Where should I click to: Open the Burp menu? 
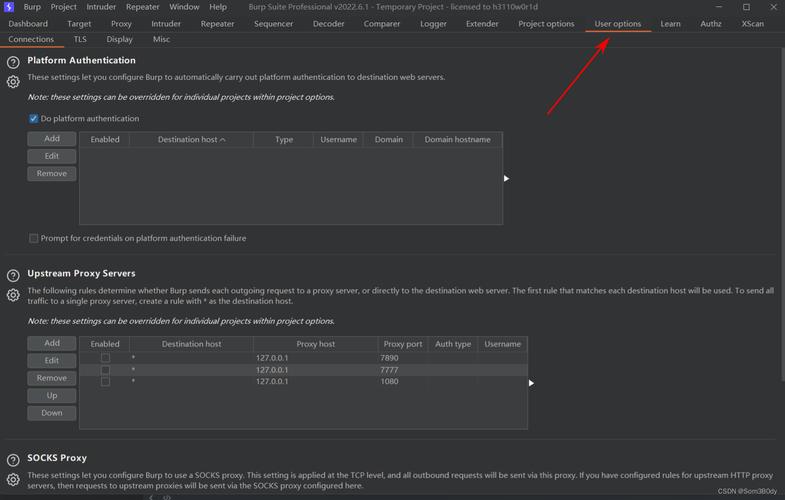coord(32,7)
